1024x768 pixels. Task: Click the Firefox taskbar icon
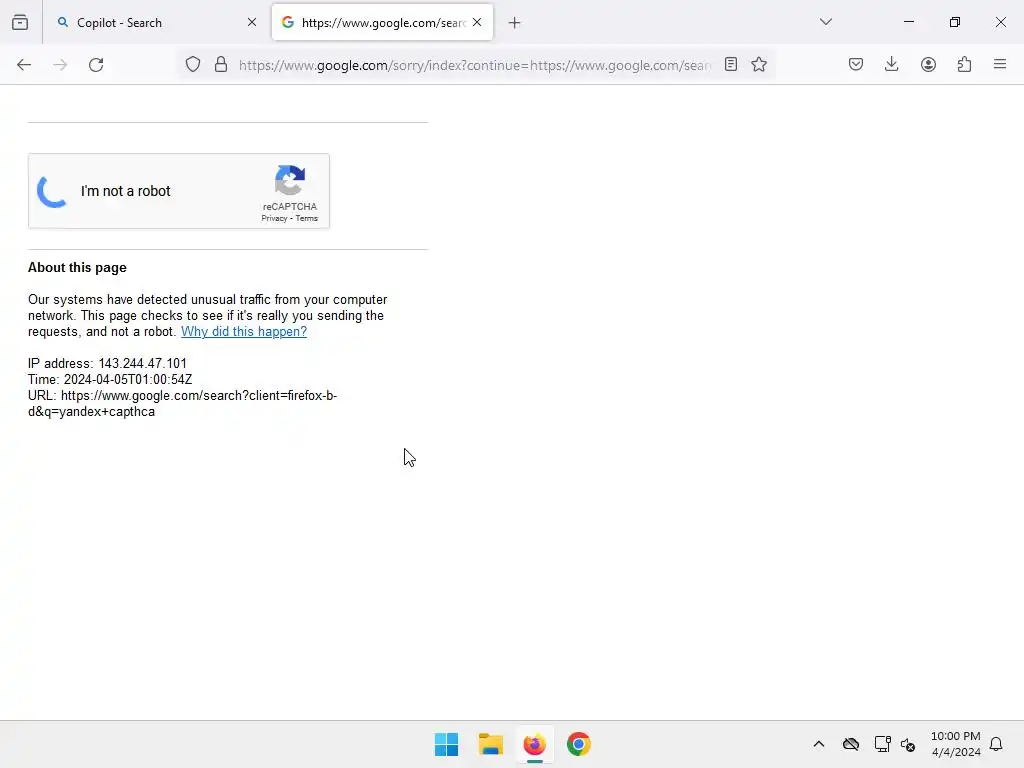click(534, 744)
